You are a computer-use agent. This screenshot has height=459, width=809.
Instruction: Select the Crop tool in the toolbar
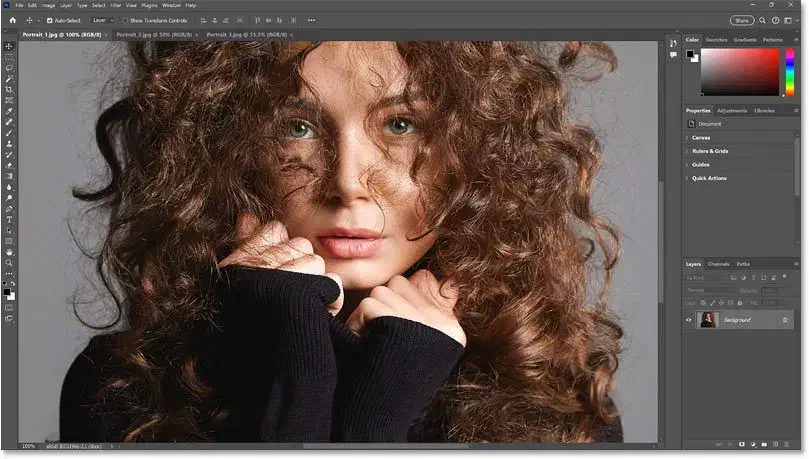pos(9,89)
